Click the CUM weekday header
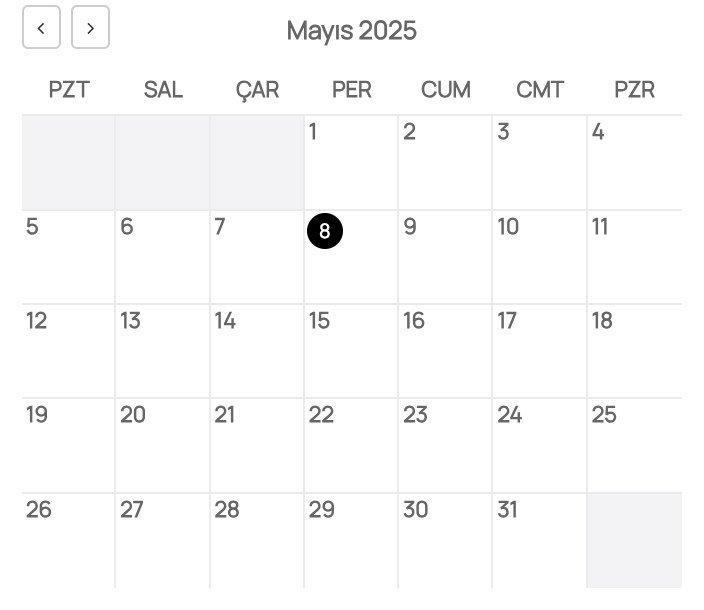 coord(445,90)
